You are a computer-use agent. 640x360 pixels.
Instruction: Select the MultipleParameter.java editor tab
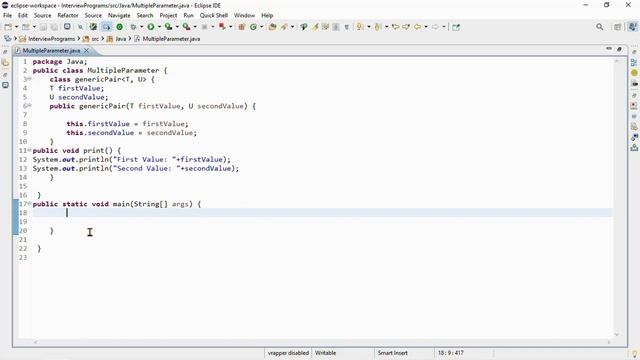pos(51,51)
